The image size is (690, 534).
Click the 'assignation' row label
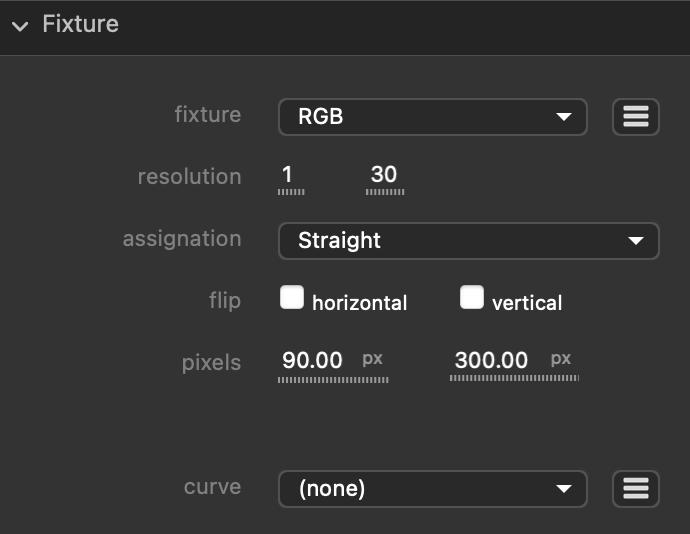[181, 239]
